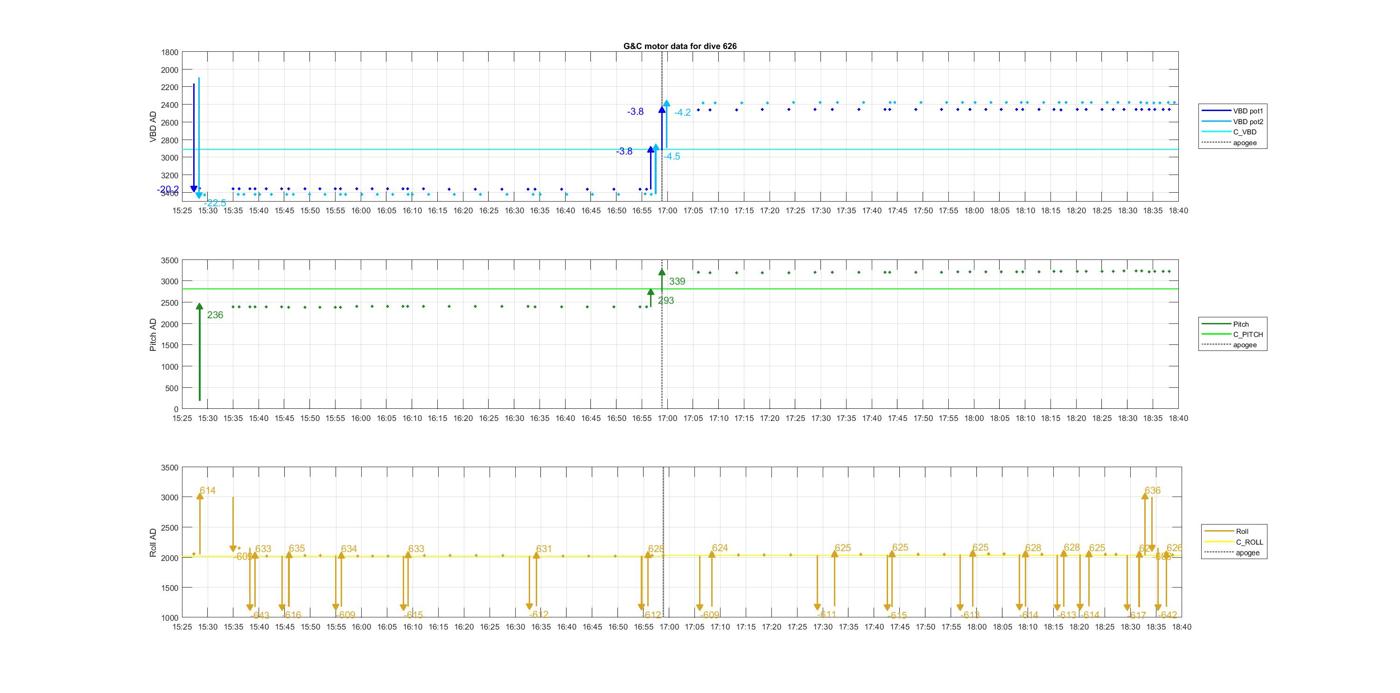Click the title 'G&C motor data for dive 626'
The width and height of the screenshot is (1400, 693).
[x=681, y=46]
